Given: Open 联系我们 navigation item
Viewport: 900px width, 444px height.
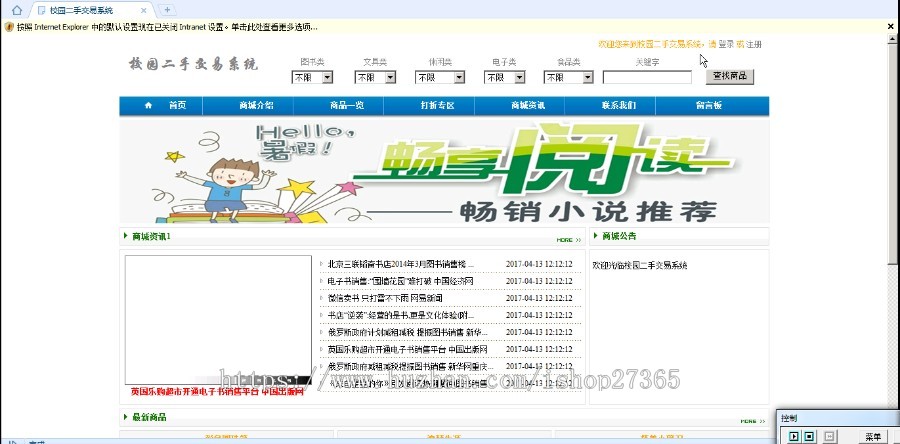Looking at the screenshot, I should click(x=619, y=106).
